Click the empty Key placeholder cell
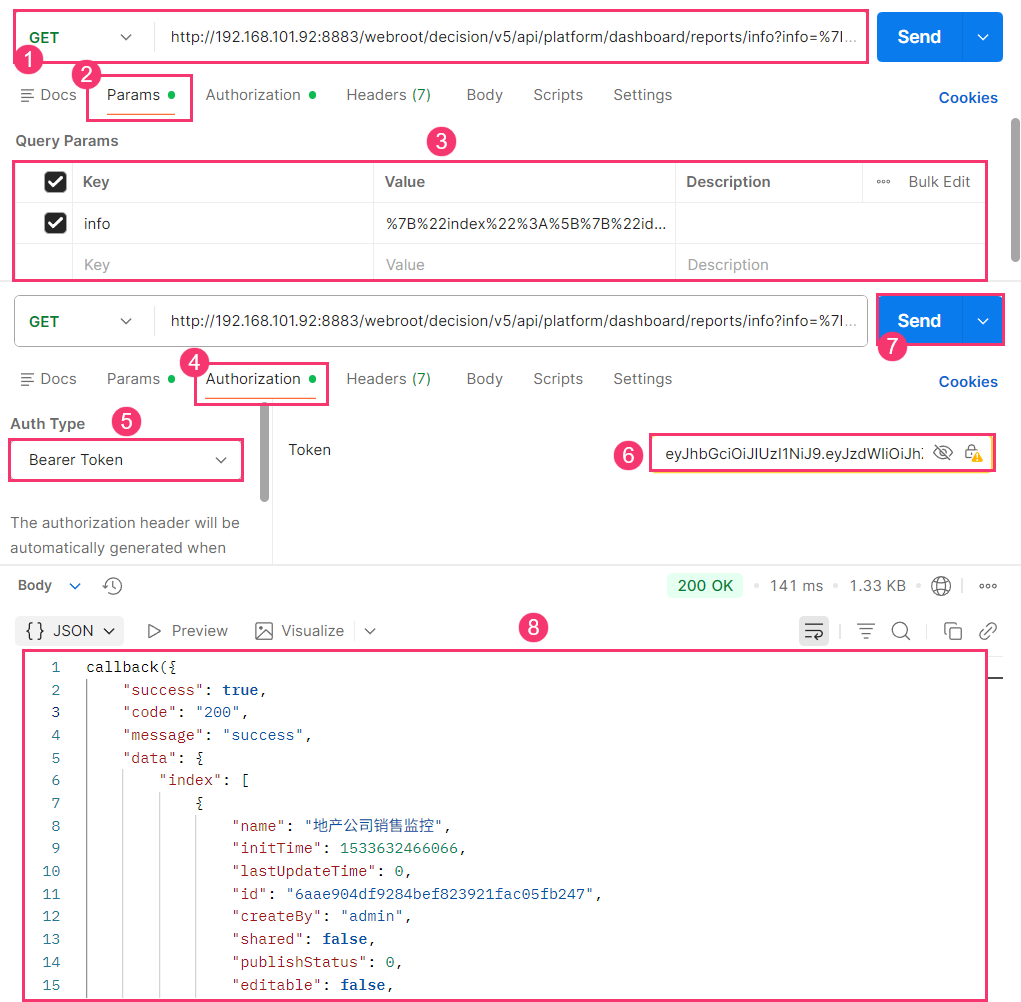The height and width of the screenshot is (1002, 1021). pos(223,264)
